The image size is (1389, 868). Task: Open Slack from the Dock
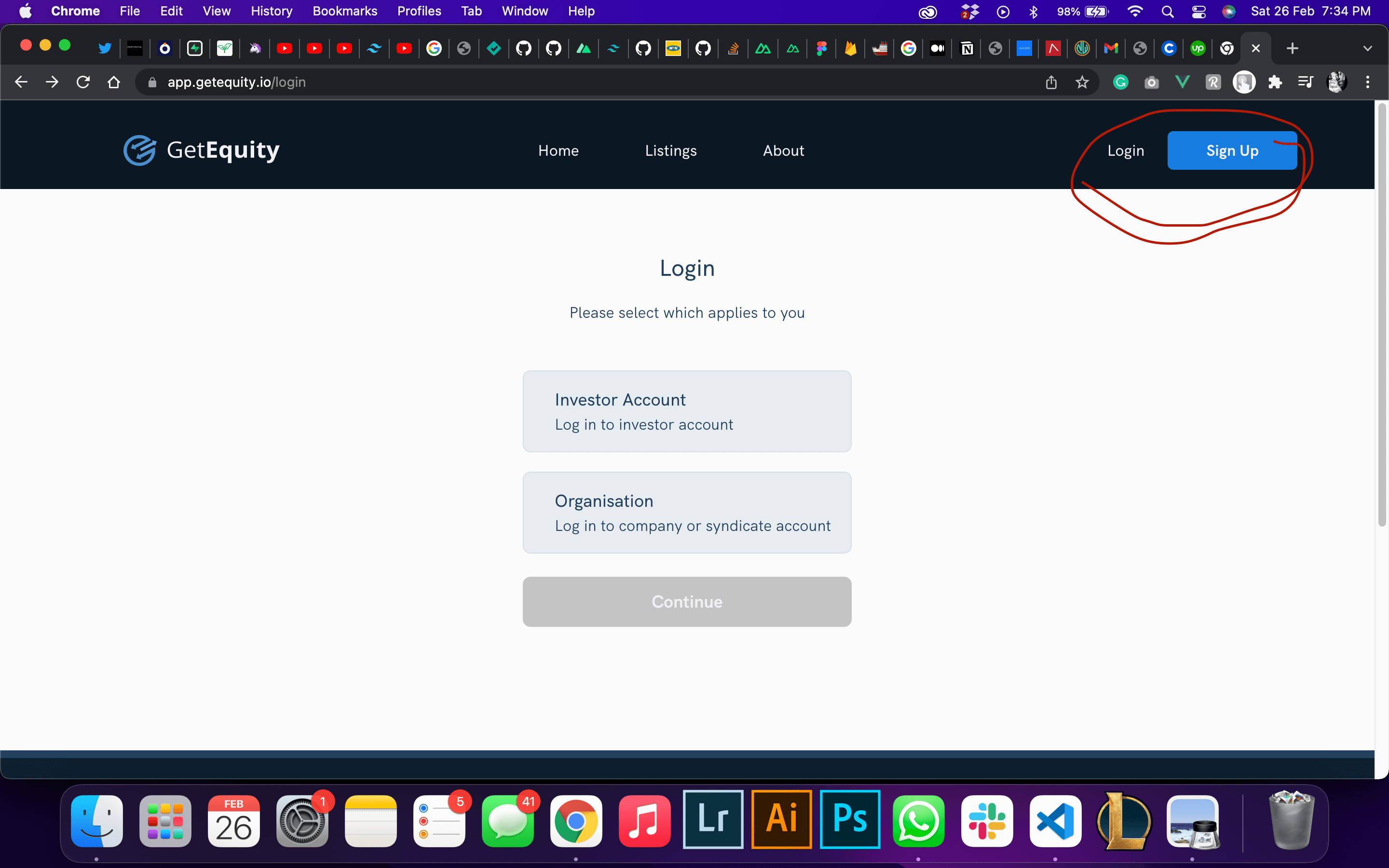(987, 821)
